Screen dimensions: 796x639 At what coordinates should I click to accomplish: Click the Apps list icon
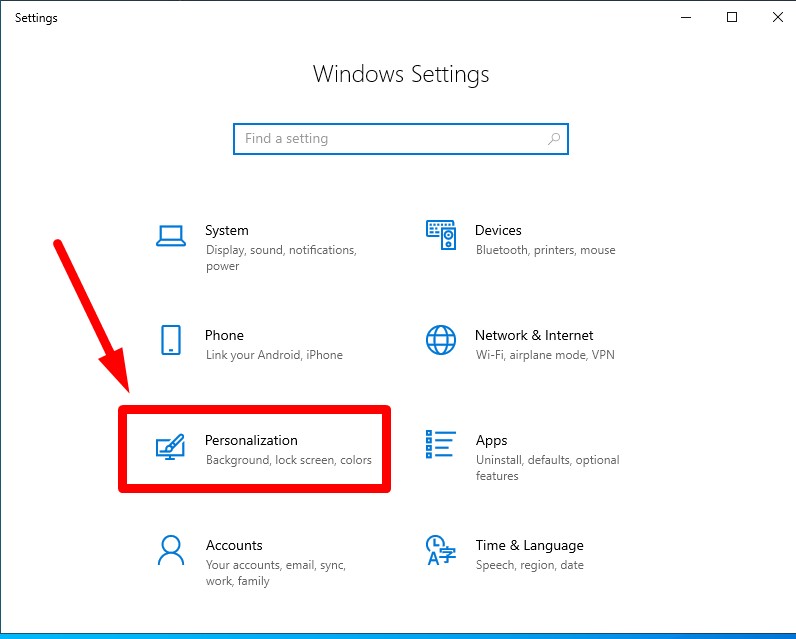coord(441,445)
